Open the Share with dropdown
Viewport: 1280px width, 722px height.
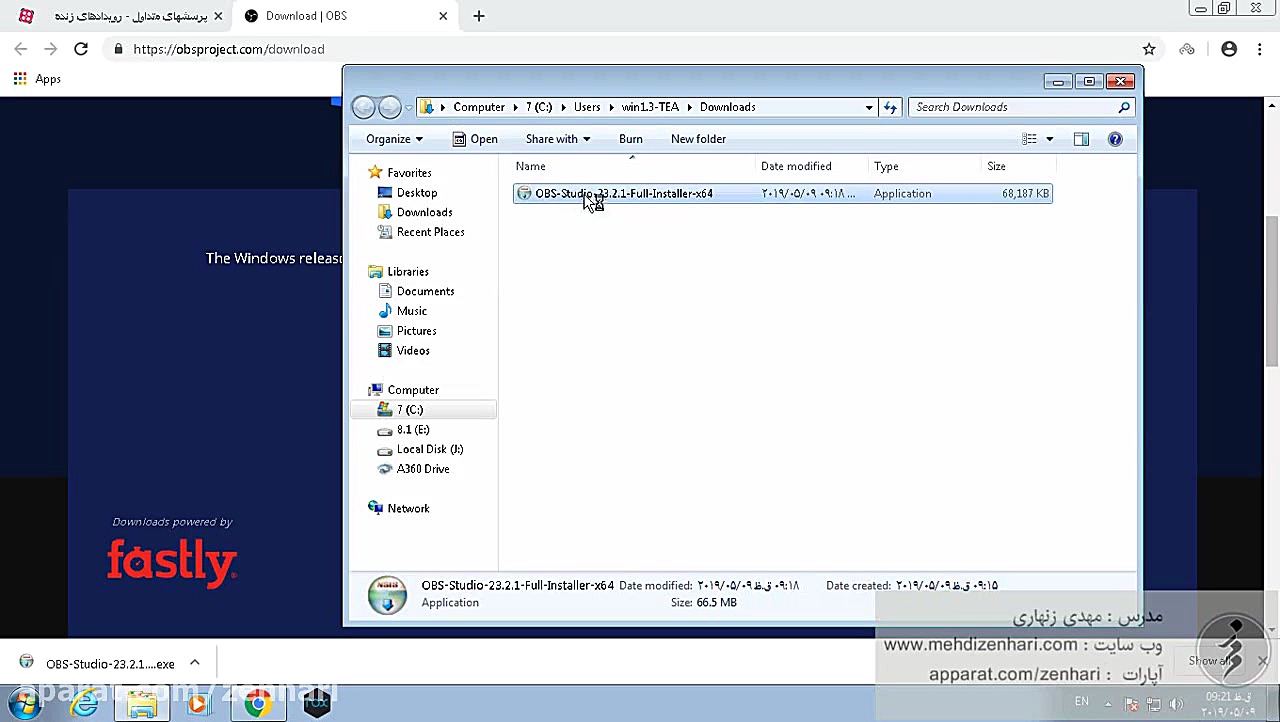tap(558, 139)
